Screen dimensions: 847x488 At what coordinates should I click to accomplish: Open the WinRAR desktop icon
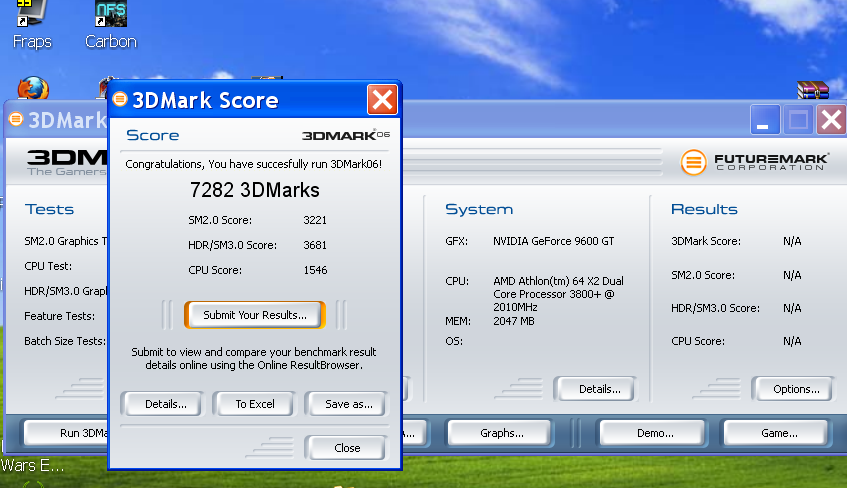(812, 90)
